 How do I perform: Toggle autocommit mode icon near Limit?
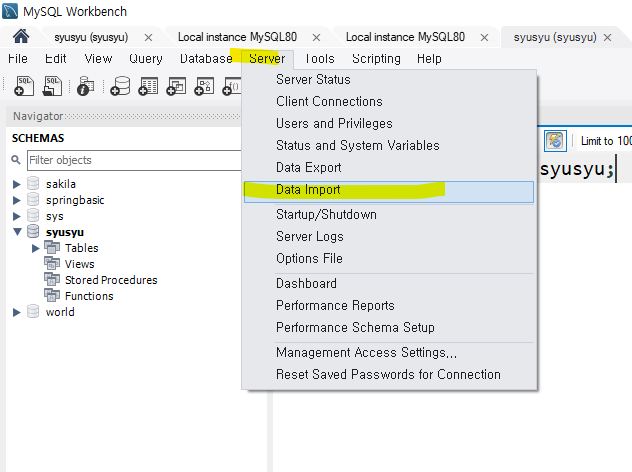tap(555, 141)
